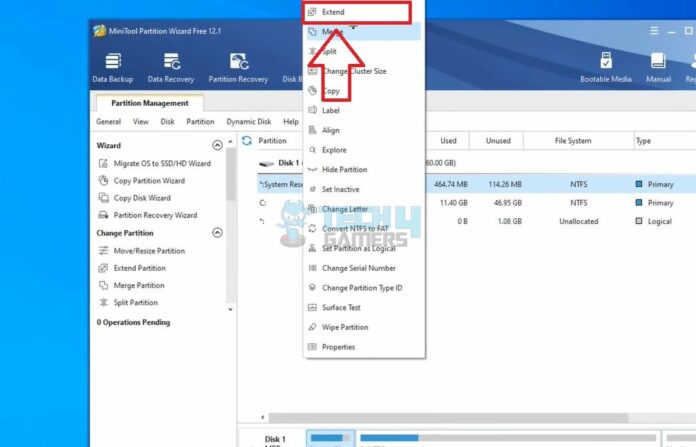Select the Unallocated partition row
Image resolution: width=696 pixels, height=447 pixels.
coord(476,221)
